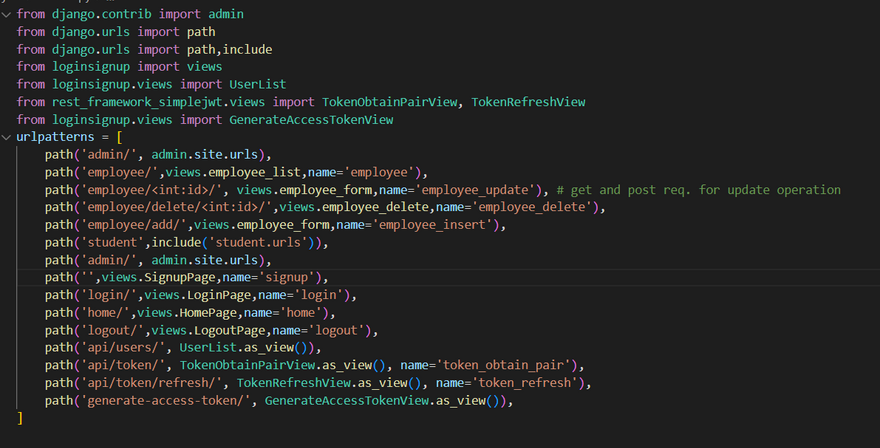Screen dimensions: 880x448
Task: Click 'views.employee_delete' view reference
Action: 354,207
